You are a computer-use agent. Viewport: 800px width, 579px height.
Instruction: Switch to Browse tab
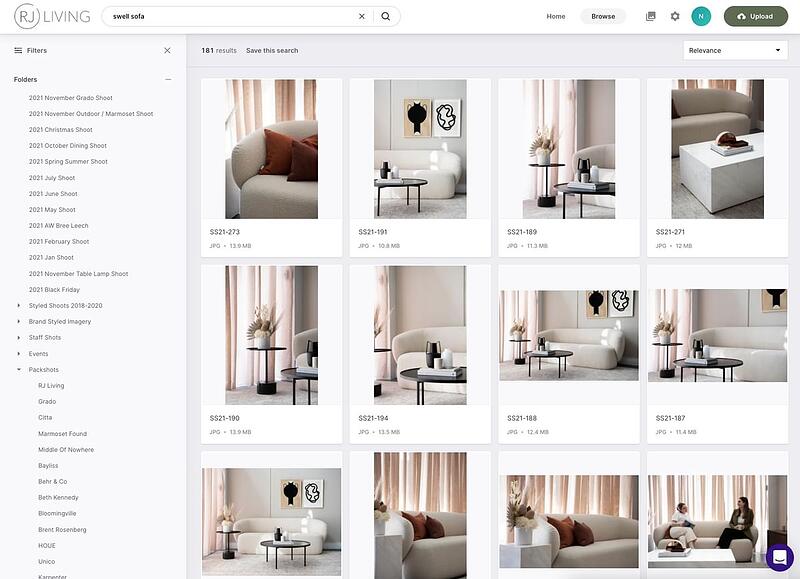(x=603, y=16)
